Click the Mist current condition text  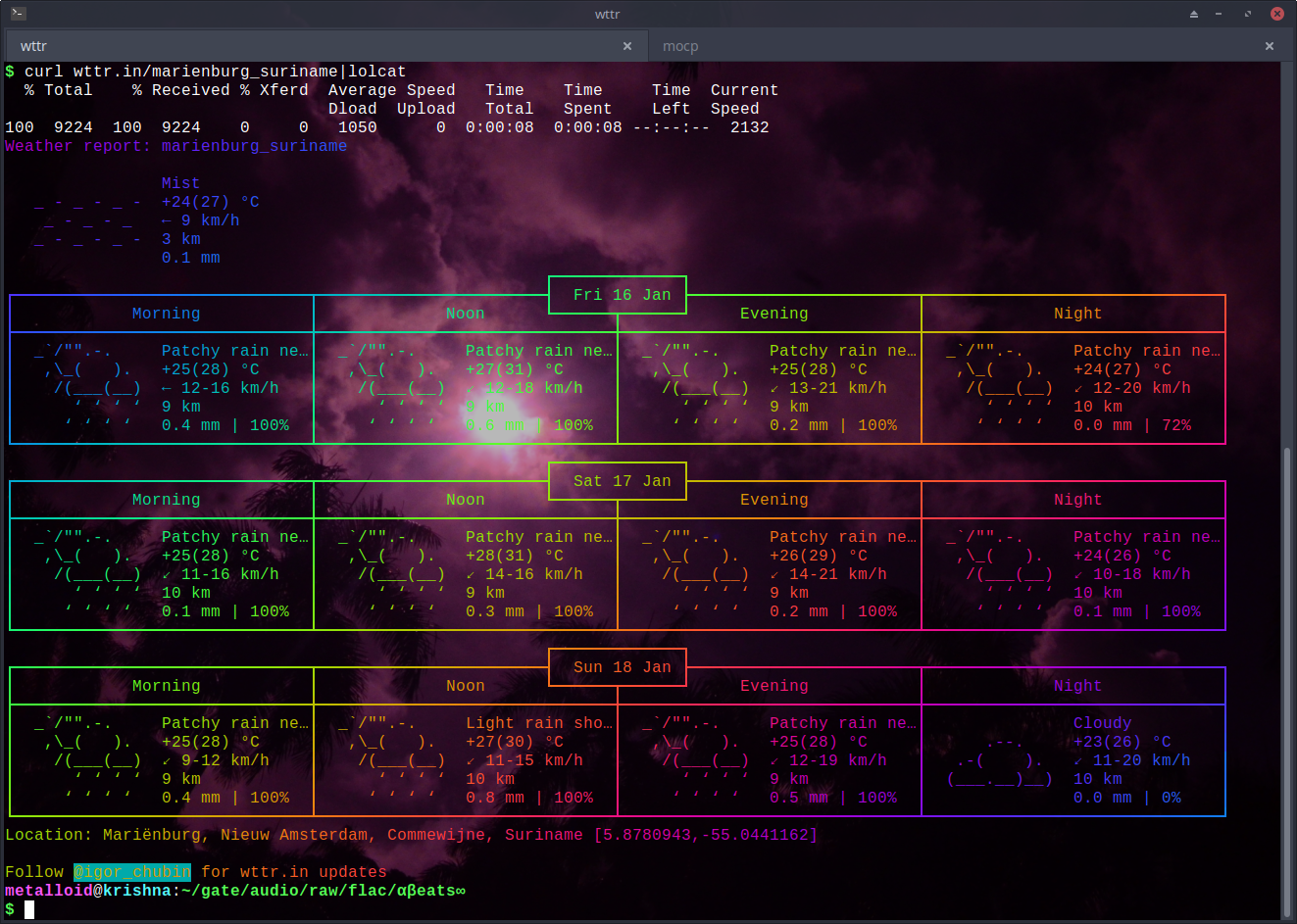point(180,183)
